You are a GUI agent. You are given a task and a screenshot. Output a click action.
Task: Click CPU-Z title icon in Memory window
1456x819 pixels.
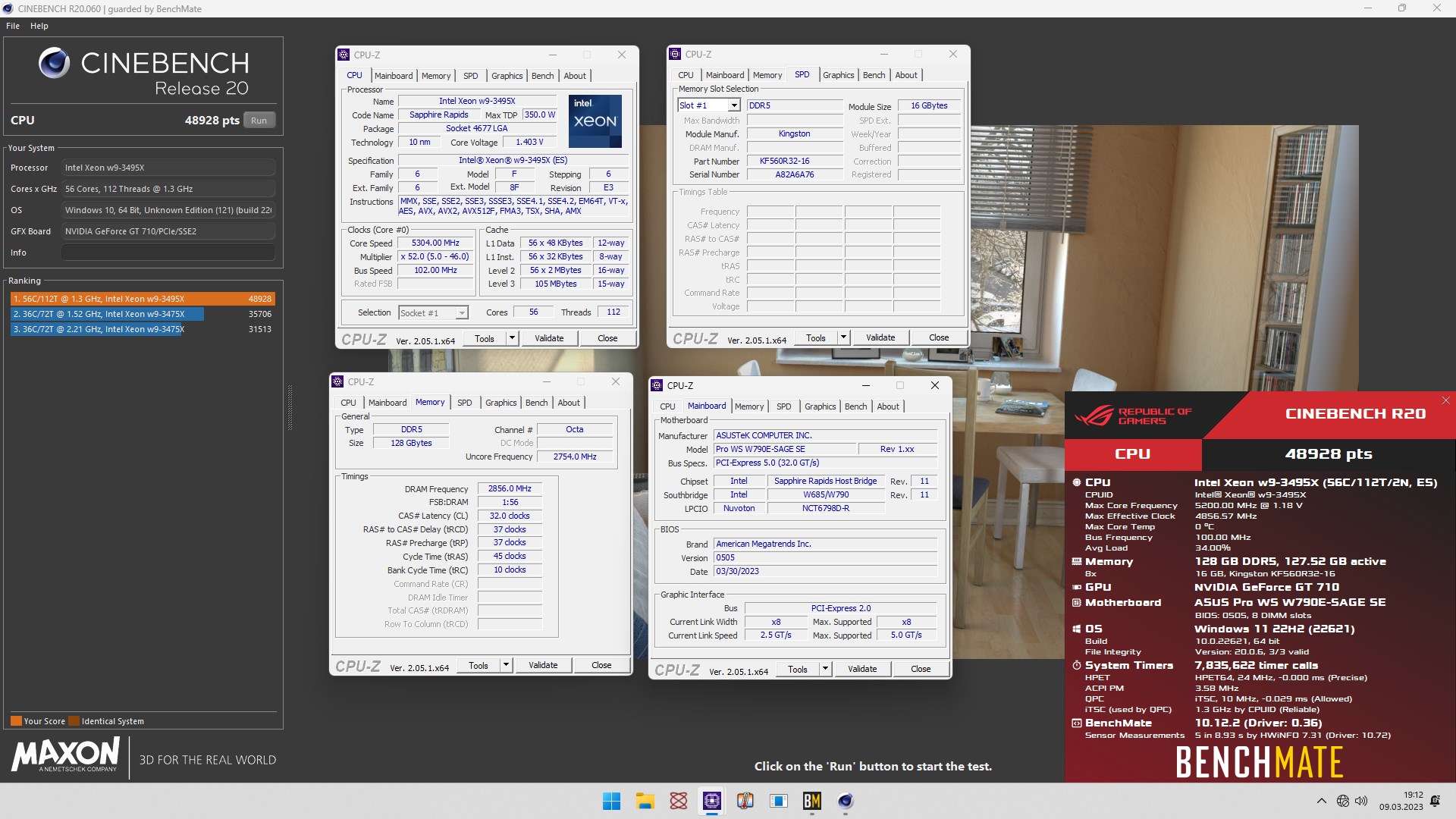point(337,381)
